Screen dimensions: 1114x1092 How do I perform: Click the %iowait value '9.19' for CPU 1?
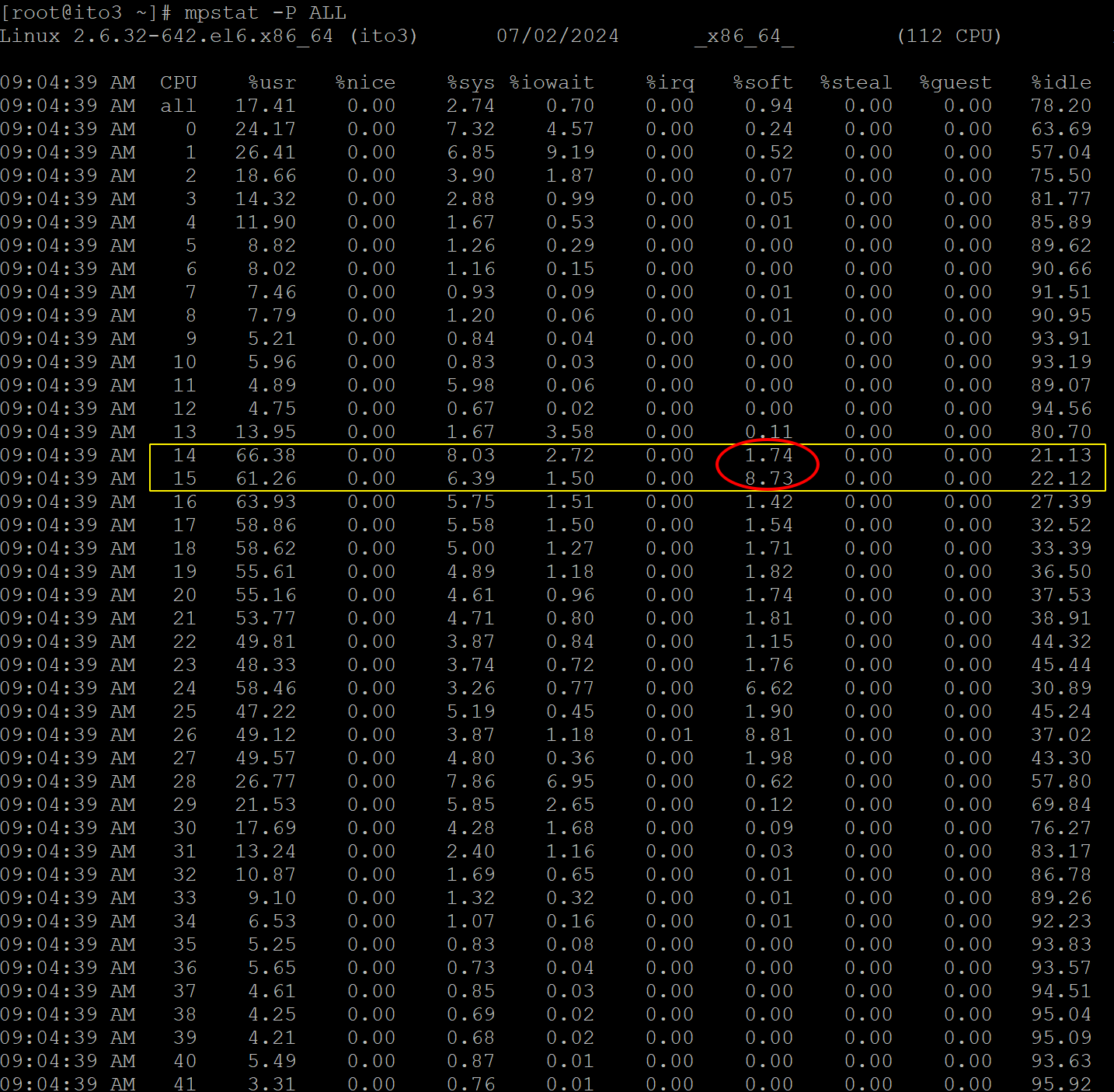pos(570,152)
